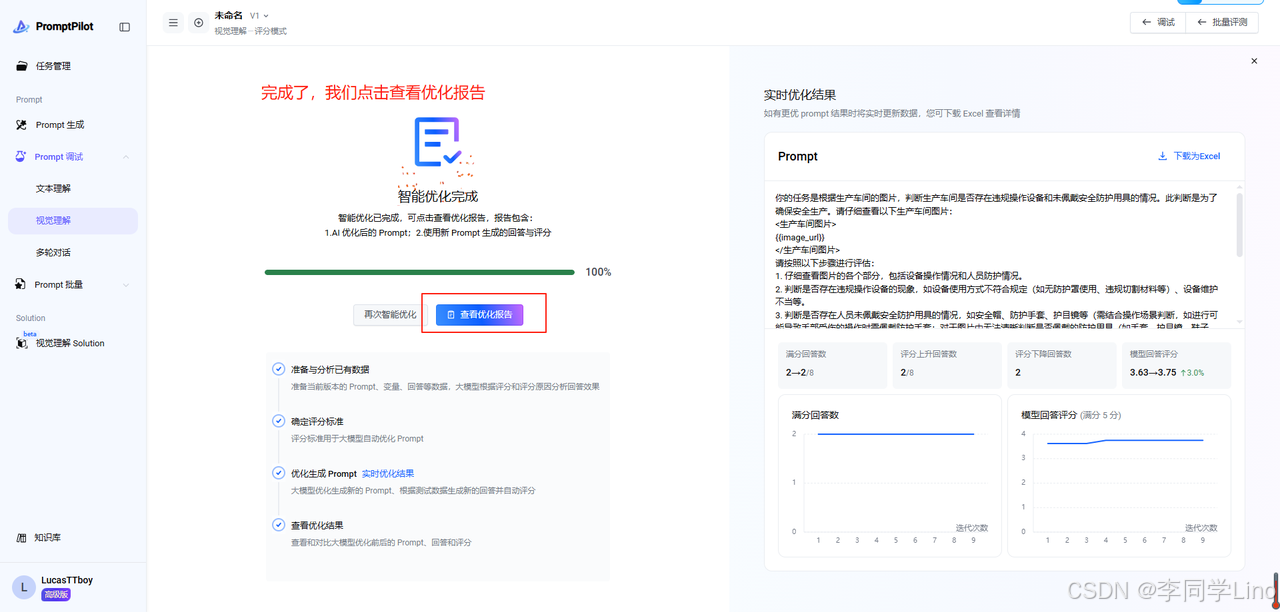Click the Prompt 调试 icon
The width and height of the screenshot is (1280, 612).
point(22,157)
